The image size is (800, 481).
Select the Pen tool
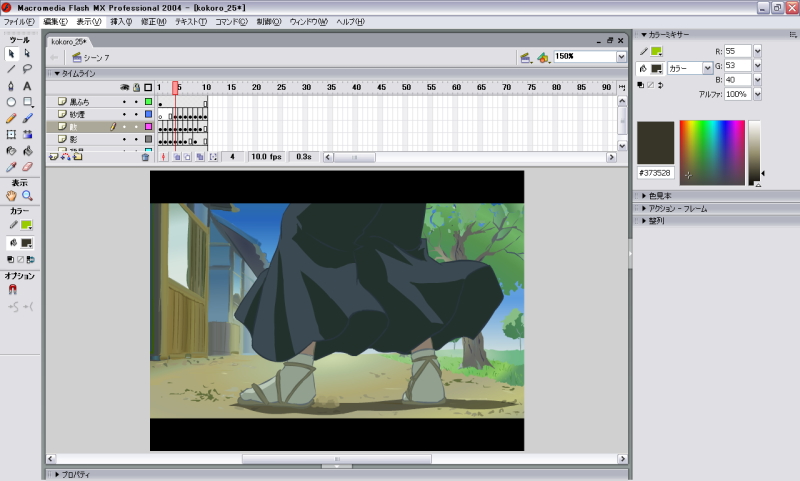11,86
